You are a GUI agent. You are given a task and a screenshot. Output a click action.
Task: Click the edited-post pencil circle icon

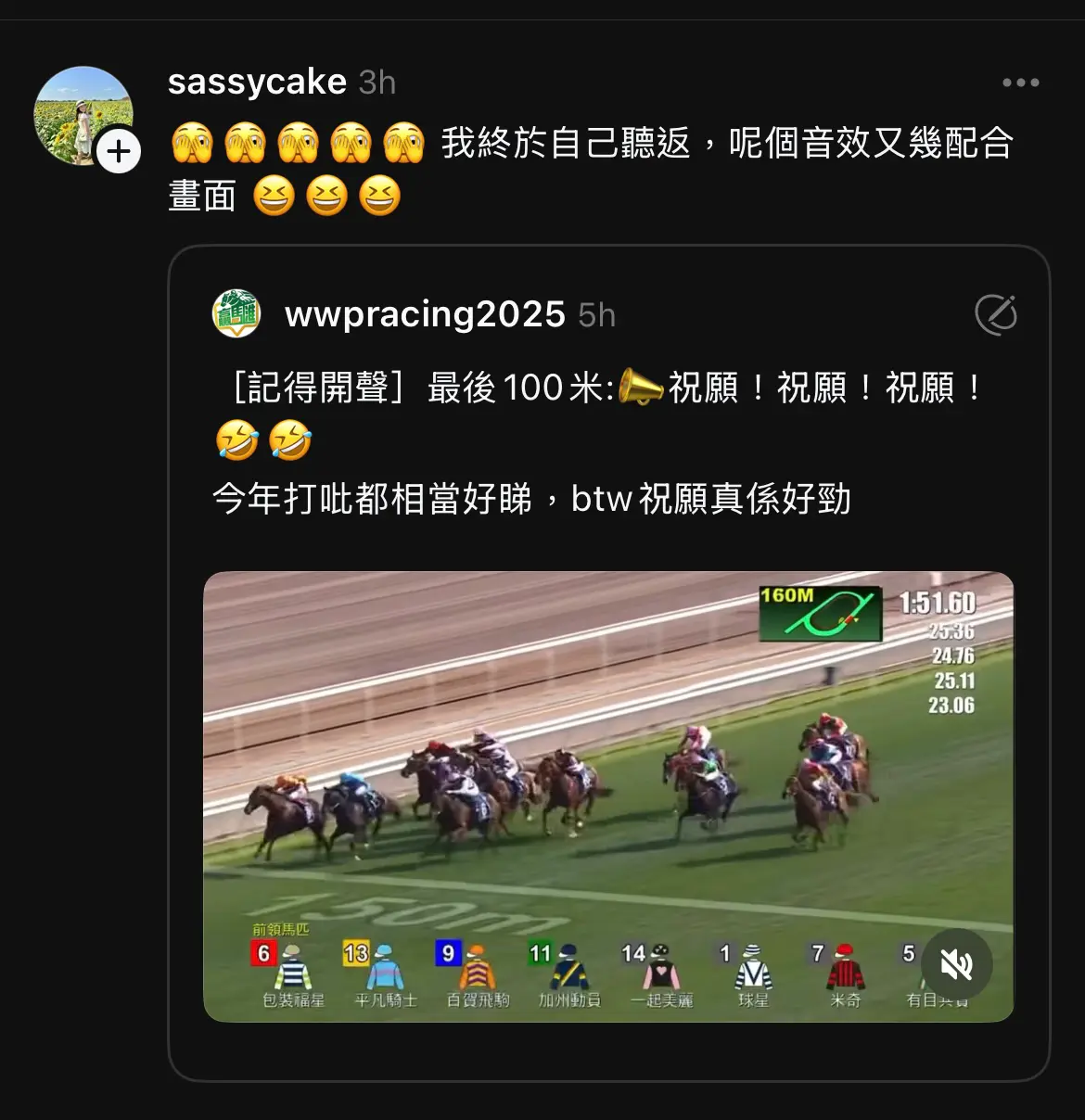click(x=996, y=314)
